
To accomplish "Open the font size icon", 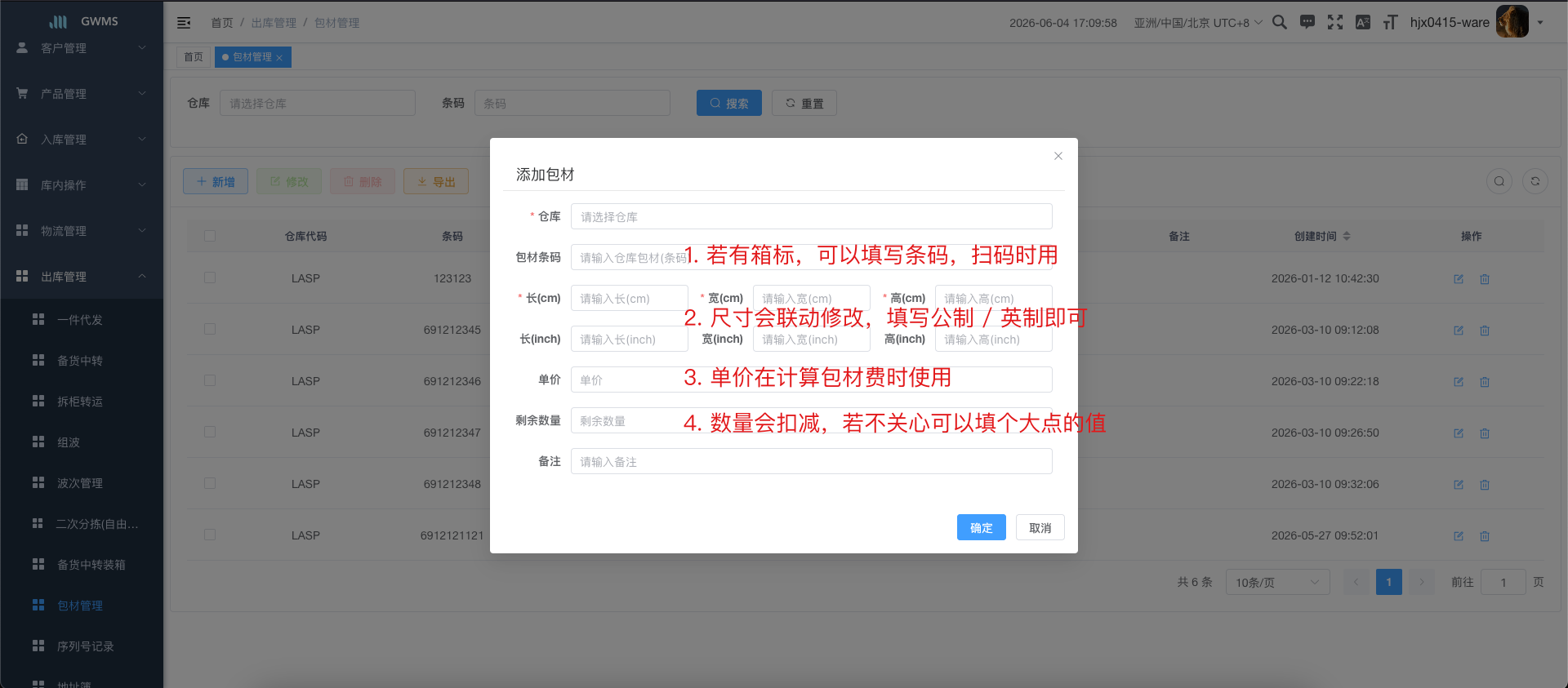I will (1390, 22).
